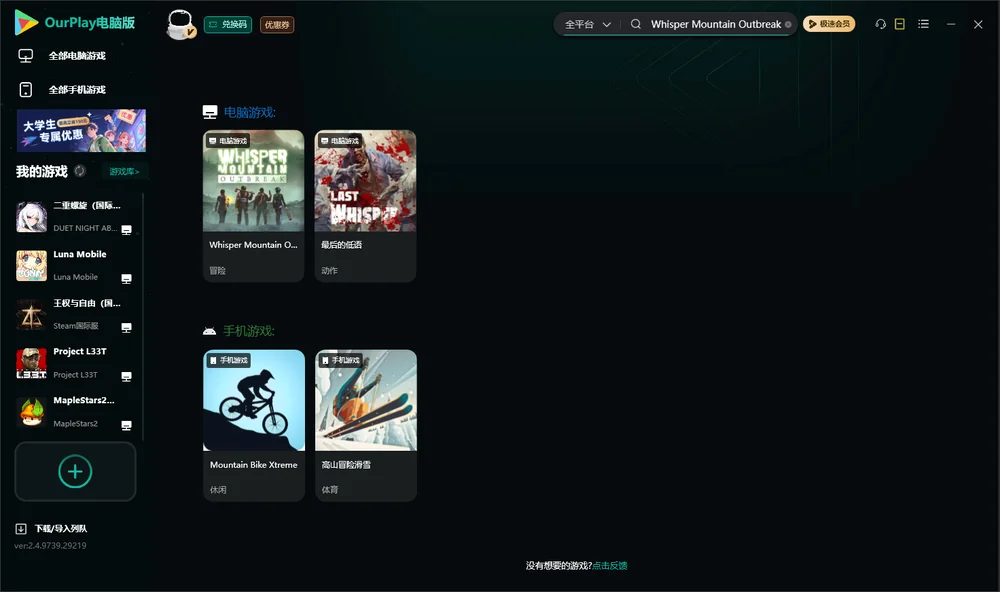Viewport: 1000px width, 592px height.
Task: Click the 冒险 genre label under Whisper Mountain
Action: click(x=217, y=270)
